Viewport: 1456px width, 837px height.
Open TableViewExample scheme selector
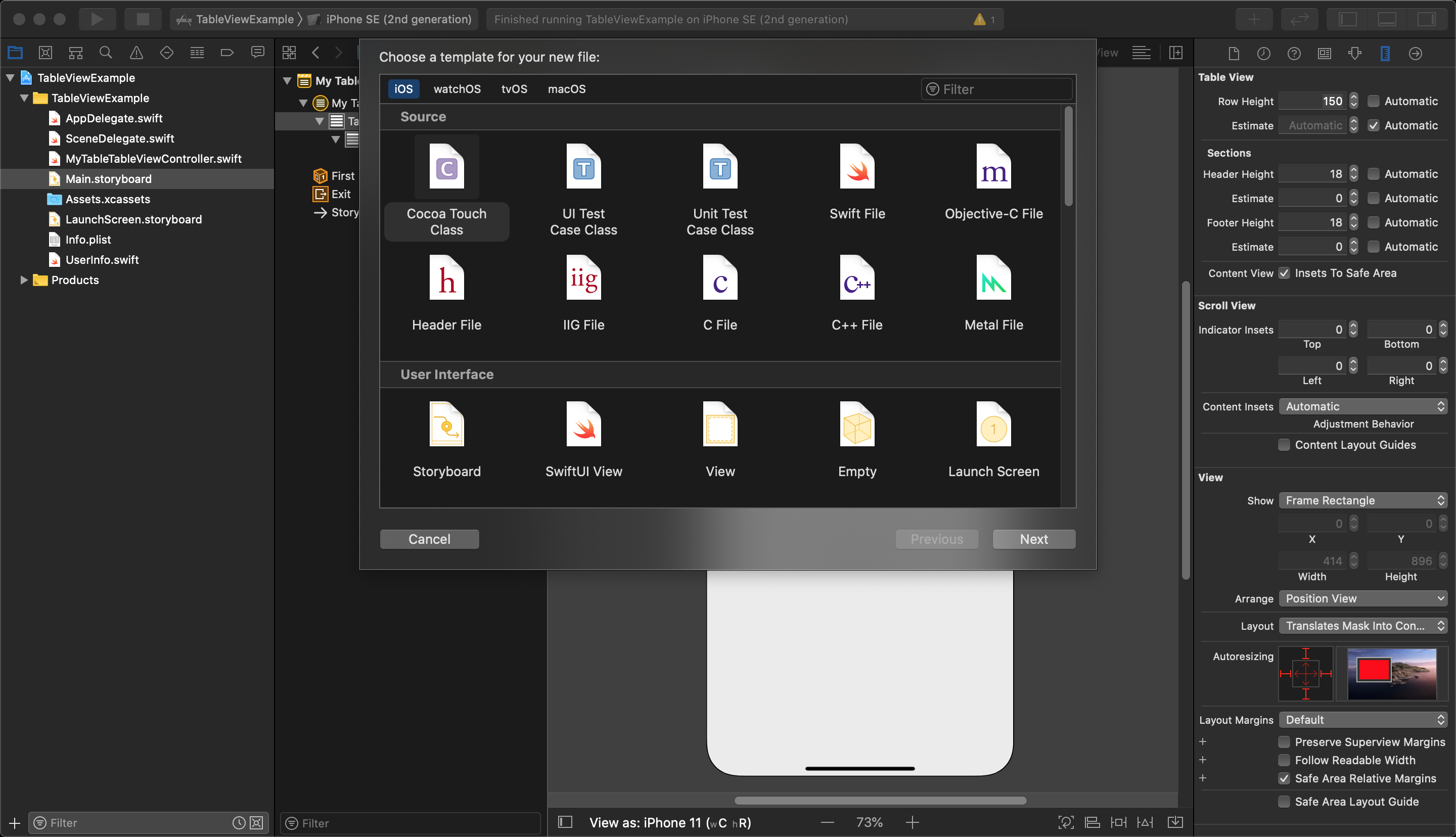click(x=236, y=20)
